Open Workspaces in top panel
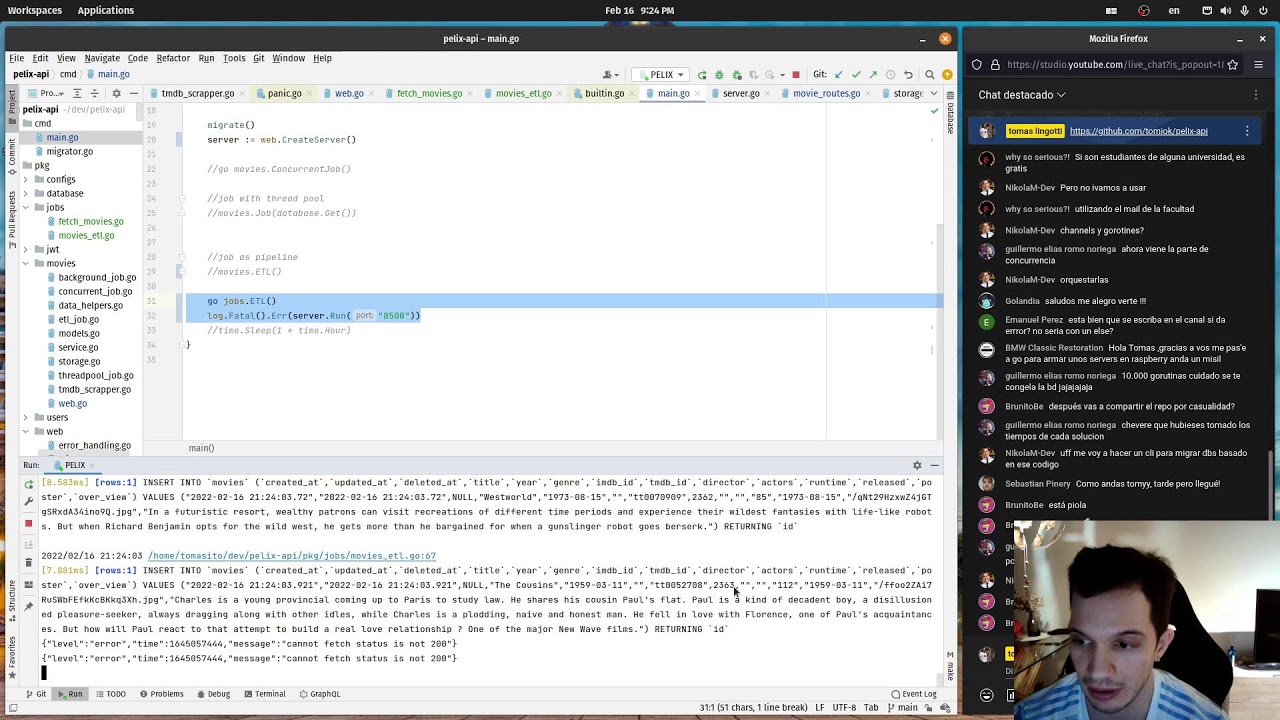Image resolution: width=1280 pixels, height=720 pixels. point(34,10)
